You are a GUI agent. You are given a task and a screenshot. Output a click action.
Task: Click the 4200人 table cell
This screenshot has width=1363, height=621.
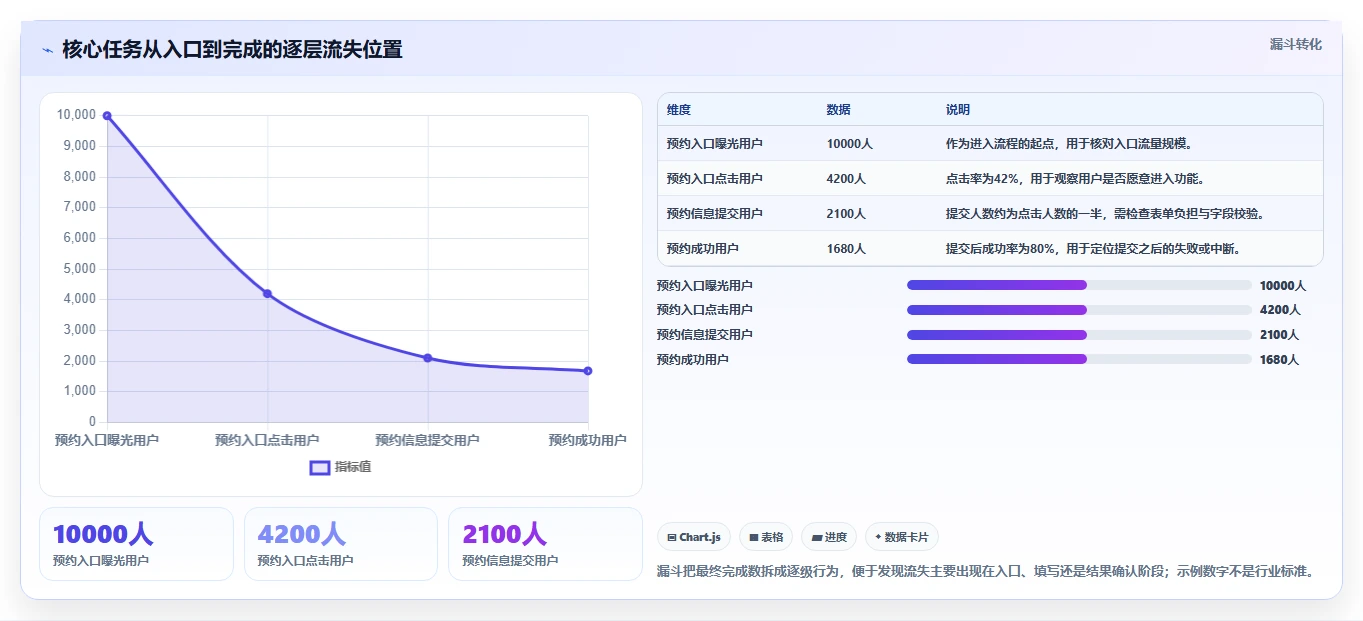point(847,179)
